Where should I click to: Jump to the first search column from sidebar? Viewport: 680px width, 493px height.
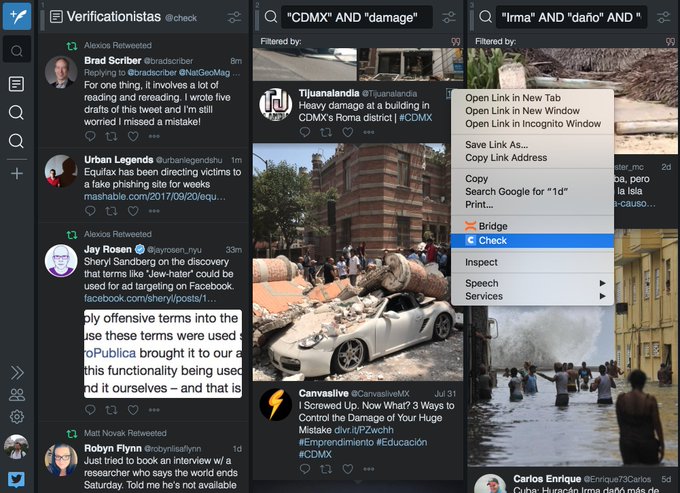pos(16,112)
